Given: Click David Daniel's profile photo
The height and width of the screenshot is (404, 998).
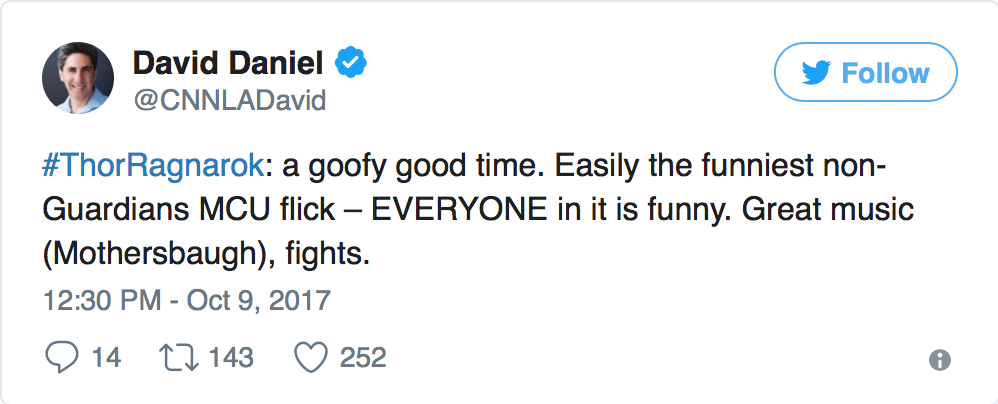Looking at the screenshot, I should click(78, 79).
